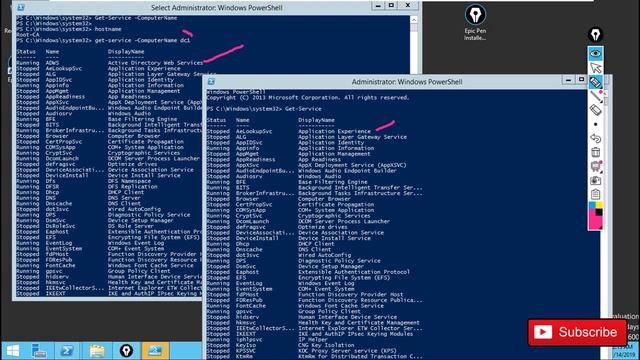Image resolution: width=640 pixels, height=360 pixels.
Task: Click 'Windows Font Cache Service' in front window
Action: (341, 306)
